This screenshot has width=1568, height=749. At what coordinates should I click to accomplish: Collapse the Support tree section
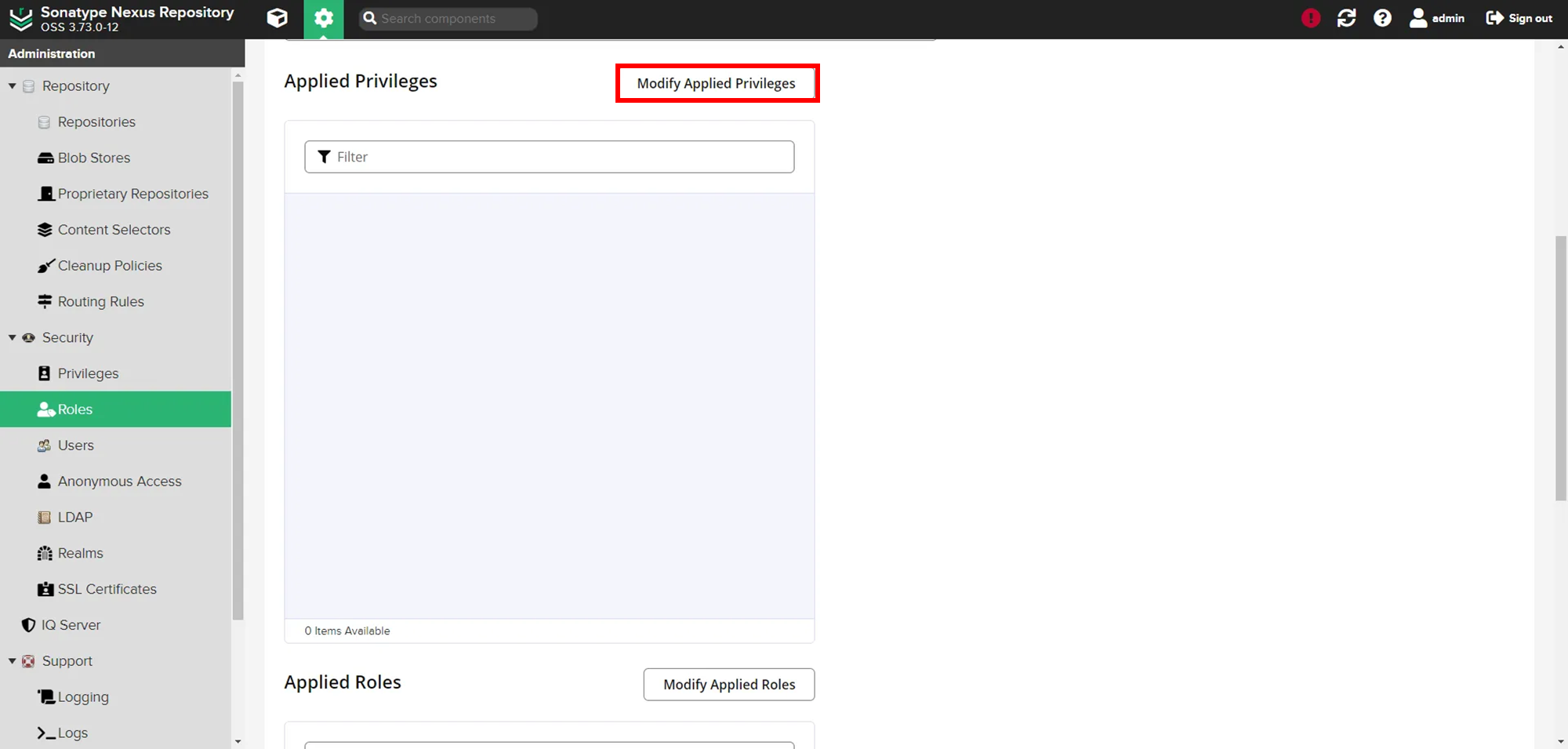[12, 661]
